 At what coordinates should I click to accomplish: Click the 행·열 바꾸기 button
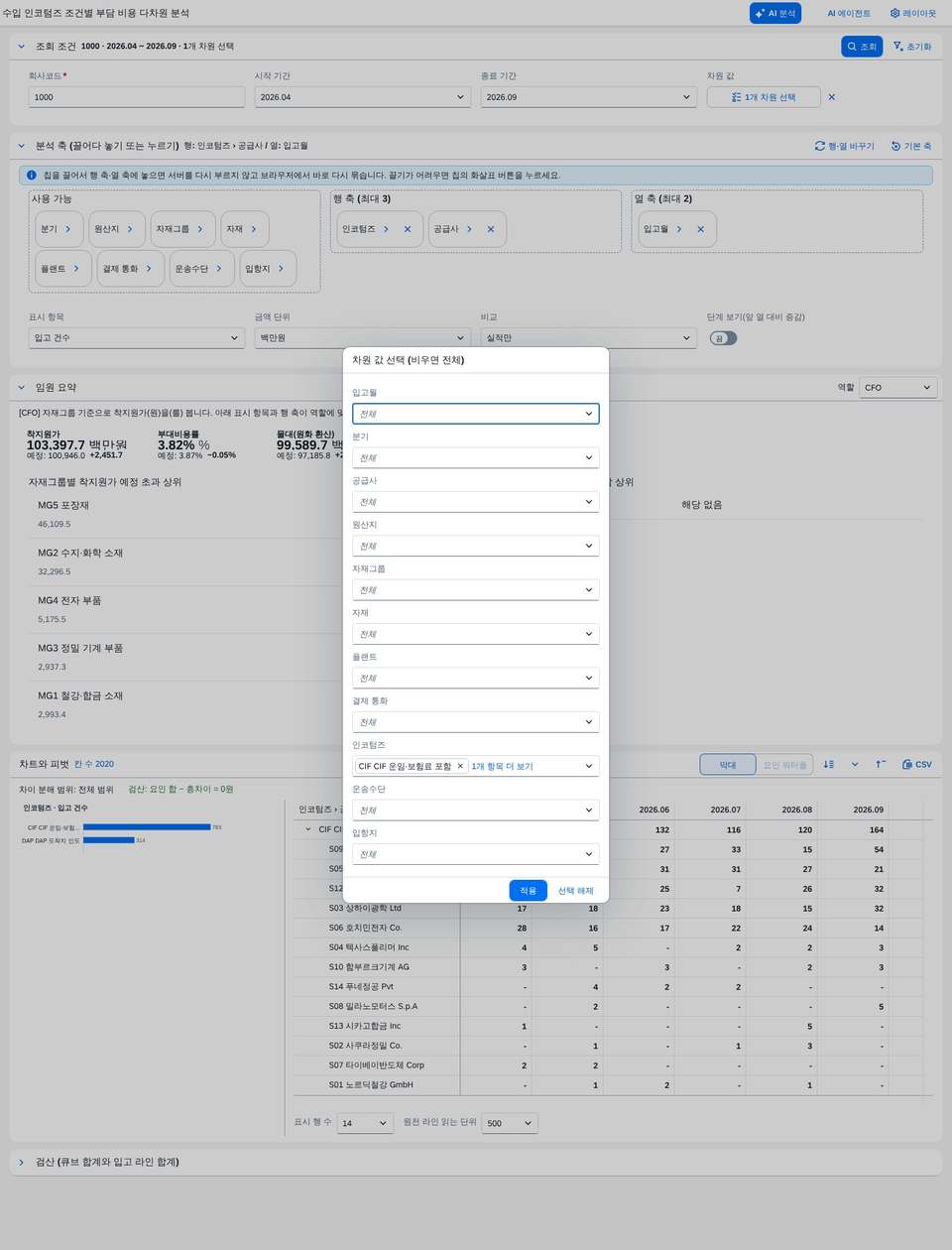click(x=845, y=146)
